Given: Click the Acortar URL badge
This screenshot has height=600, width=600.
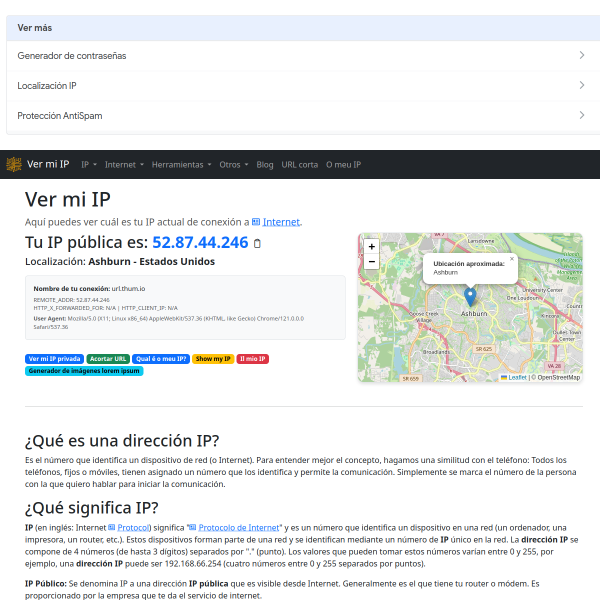Looking at the screenshot, I should coord(108,359).
